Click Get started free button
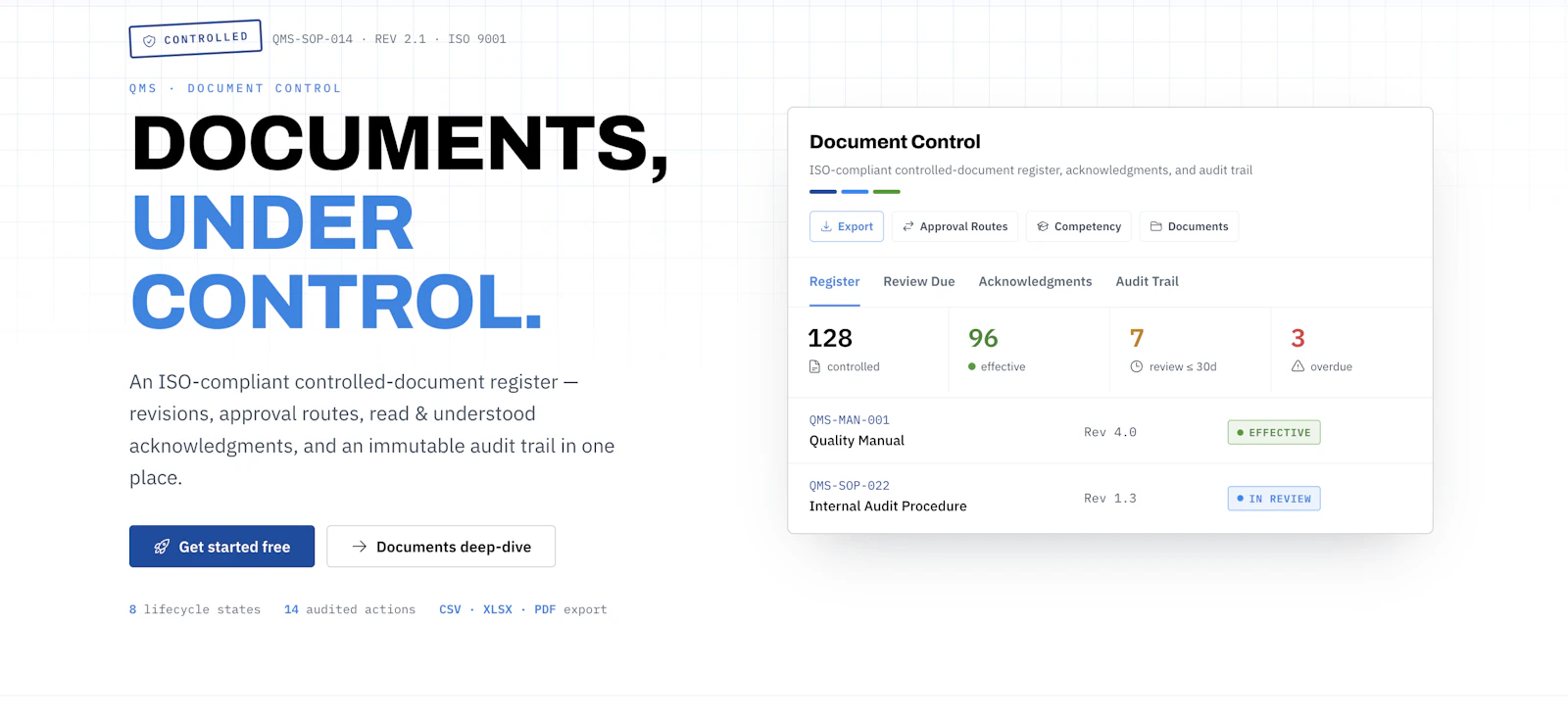 coord(221,547)
